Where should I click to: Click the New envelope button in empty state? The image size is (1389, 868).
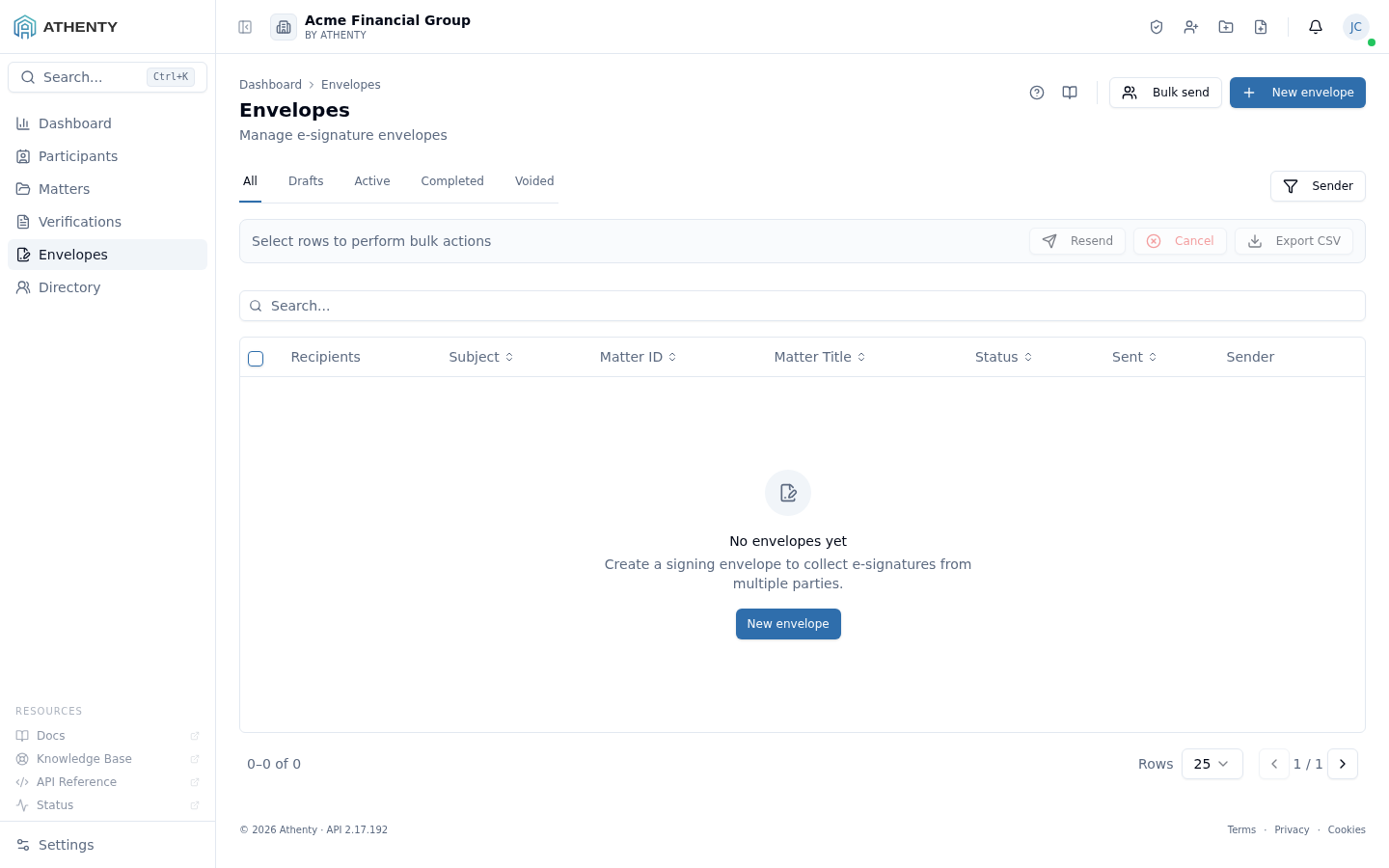788,624
